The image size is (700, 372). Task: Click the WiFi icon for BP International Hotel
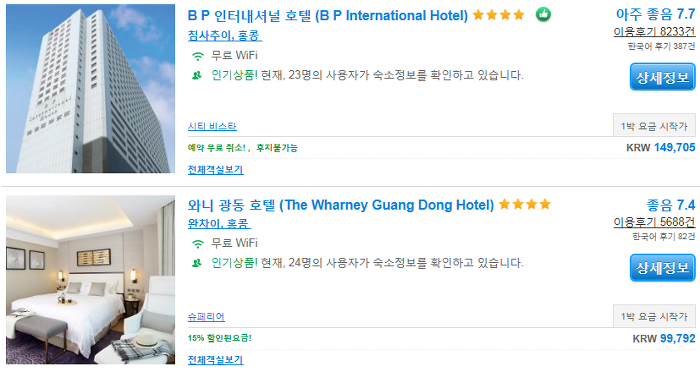coord(197,56)
